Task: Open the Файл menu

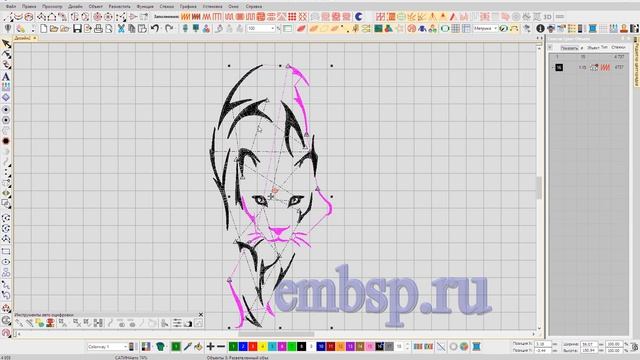Action: tap(11, 7)
